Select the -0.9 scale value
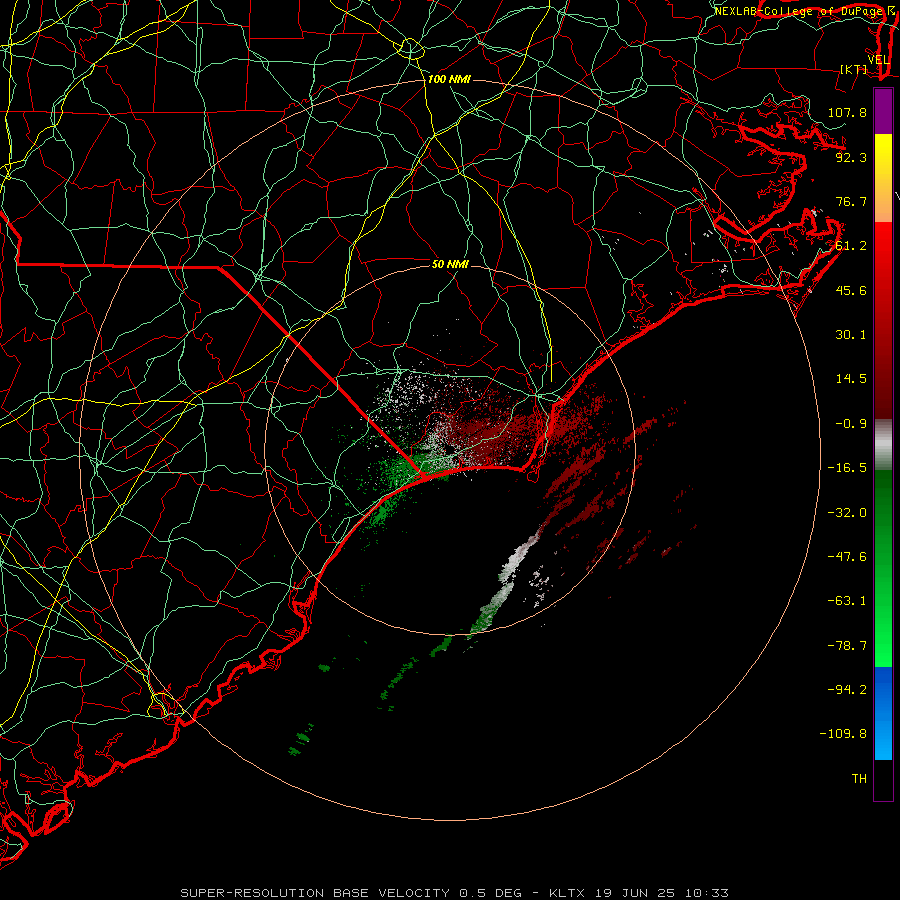The height and width of the screenshot is (900, 900). [x=851, y=424]
